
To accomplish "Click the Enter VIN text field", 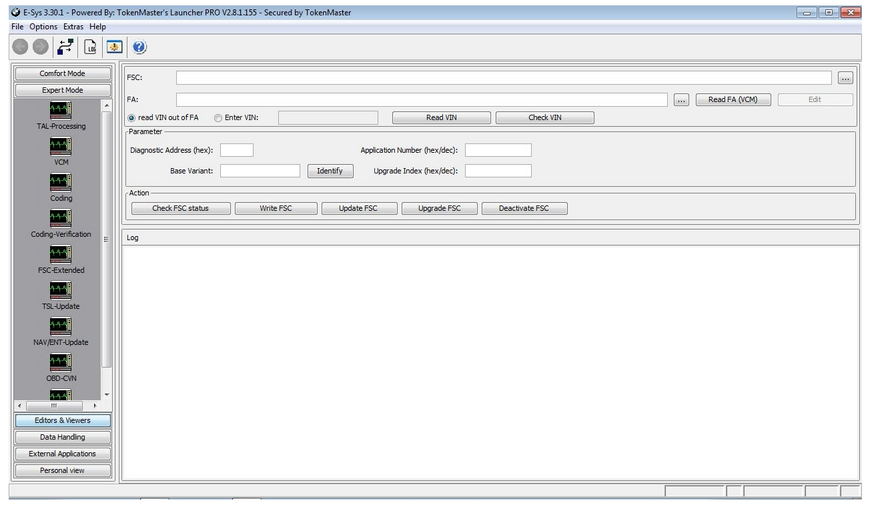I will [328, 118].
